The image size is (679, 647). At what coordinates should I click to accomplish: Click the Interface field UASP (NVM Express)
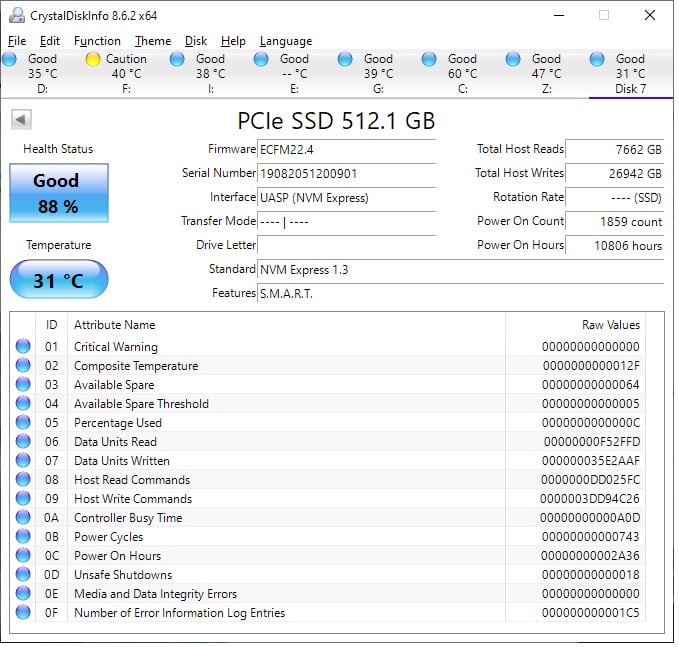point(346,198)
